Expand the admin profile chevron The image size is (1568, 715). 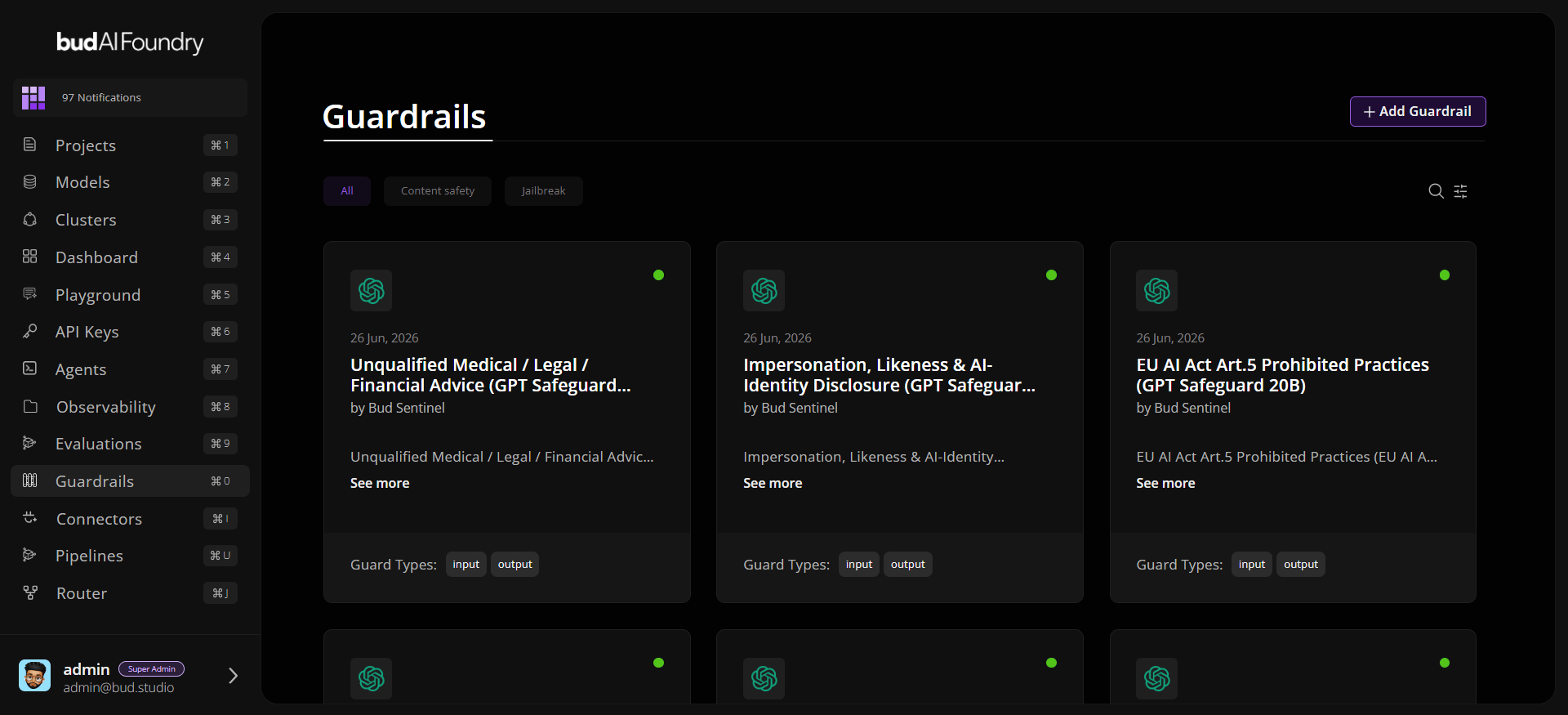click(x=233, y=676)
